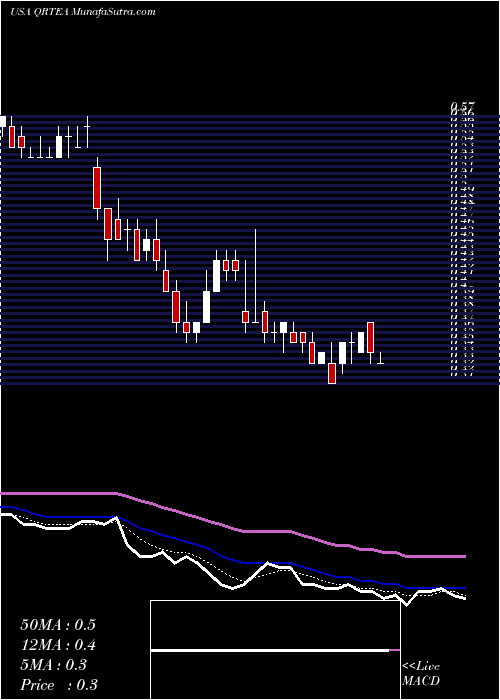Click the 'Price : 0.3' label
Screen dimensions: 500x700
click(x=59, y=685)
